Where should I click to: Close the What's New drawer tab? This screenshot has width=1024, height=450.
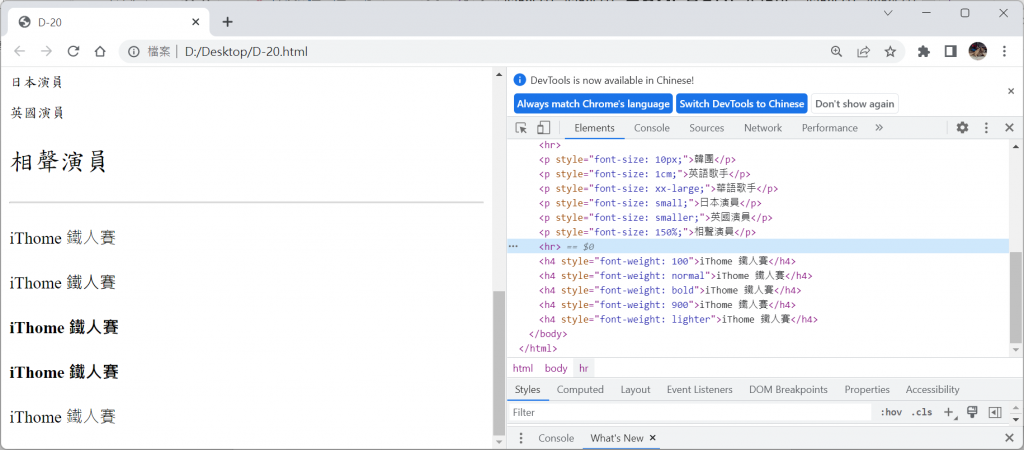coord(652,438)
